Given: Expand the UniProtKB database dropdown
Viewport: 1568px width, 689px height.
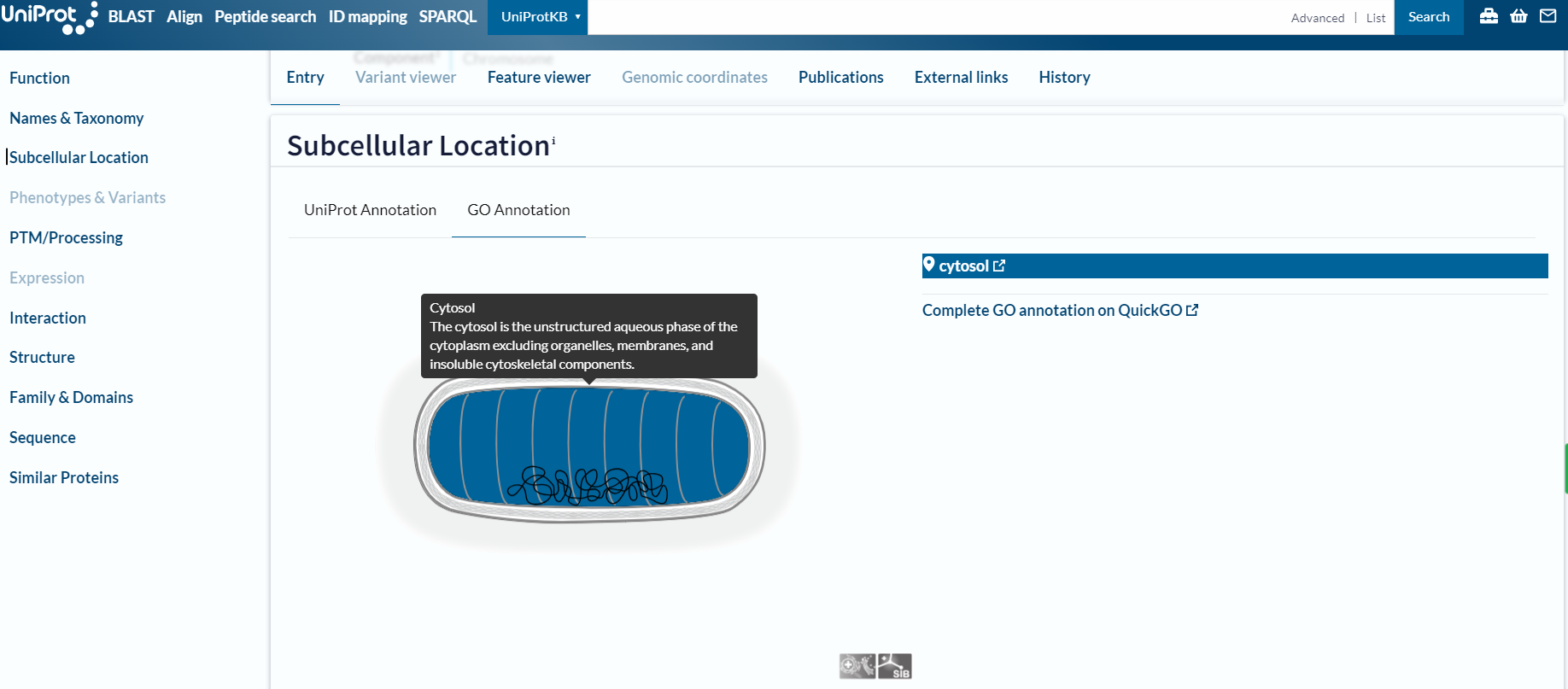Looking at the screenshot, I should pyautogui.click(x=538, y=17).
